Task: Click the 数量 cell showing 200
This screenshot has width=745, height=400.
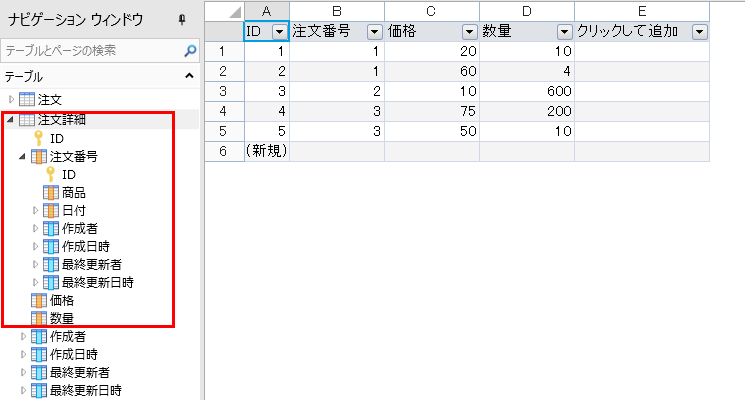Action: tap(527, 111)
